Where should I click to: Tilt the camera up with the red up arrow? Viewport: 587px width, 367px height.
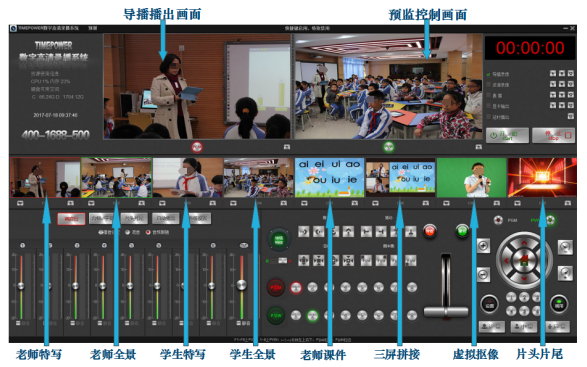(x=524, y=243)
